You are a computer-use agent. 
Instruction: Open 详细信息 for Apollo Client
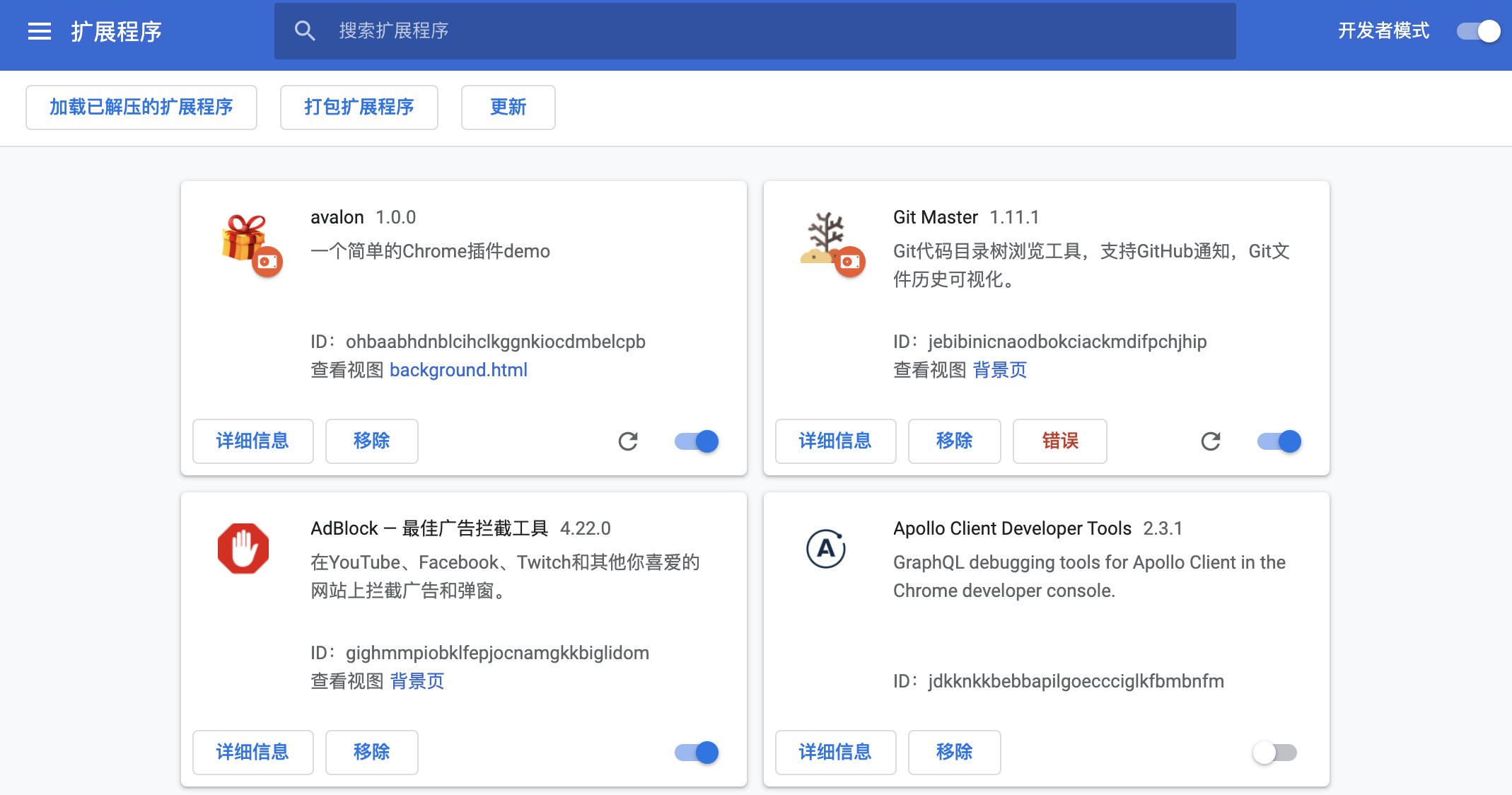[836, 753]
